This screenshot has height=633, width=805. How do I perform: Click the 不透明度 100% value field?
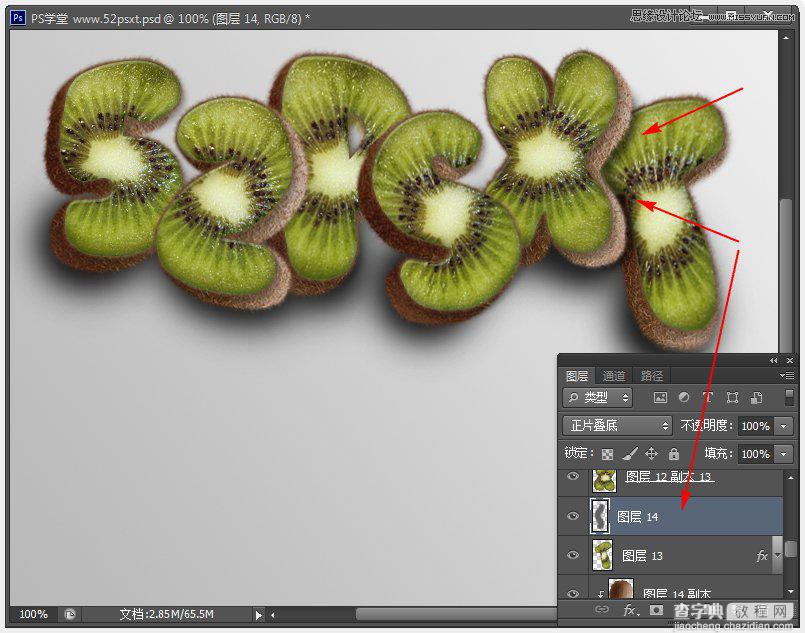pos(755,426)
